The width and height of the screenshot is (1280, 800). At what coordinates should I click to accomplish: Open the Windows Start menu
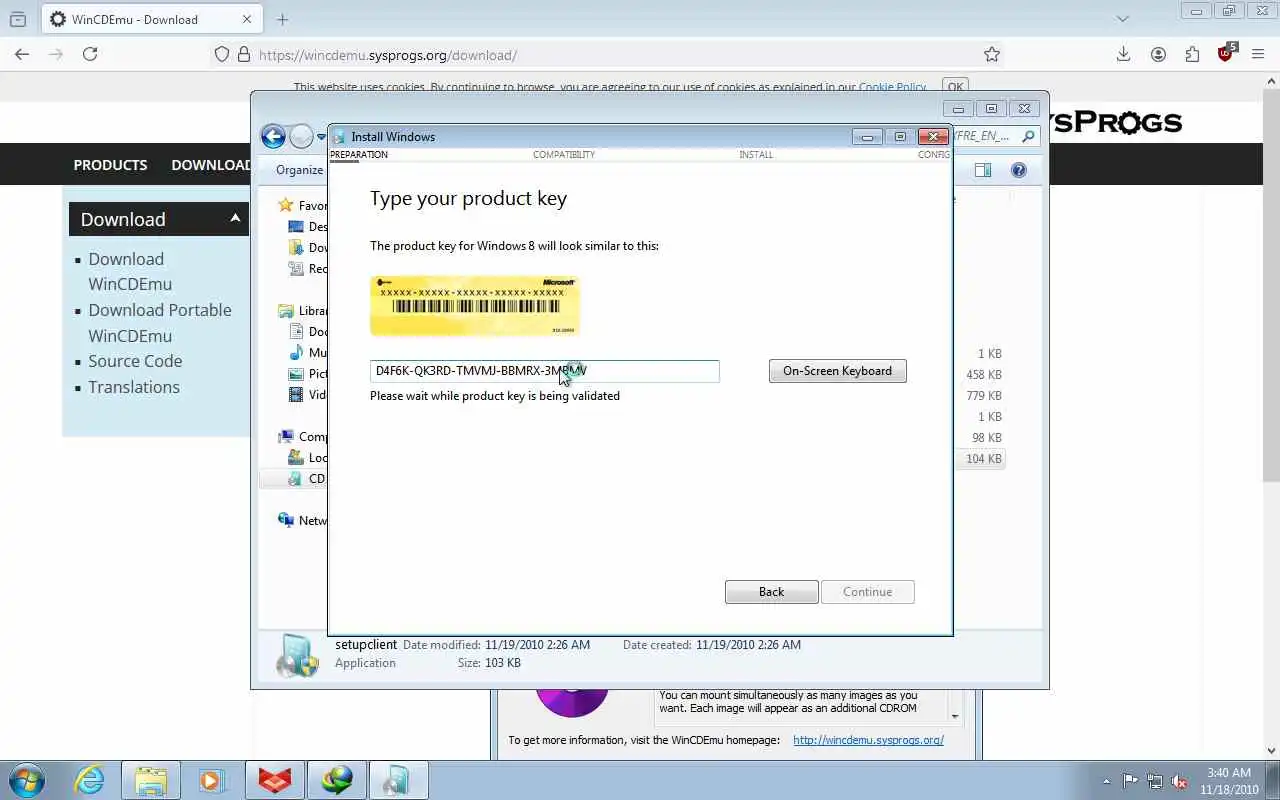coord(27,780)
